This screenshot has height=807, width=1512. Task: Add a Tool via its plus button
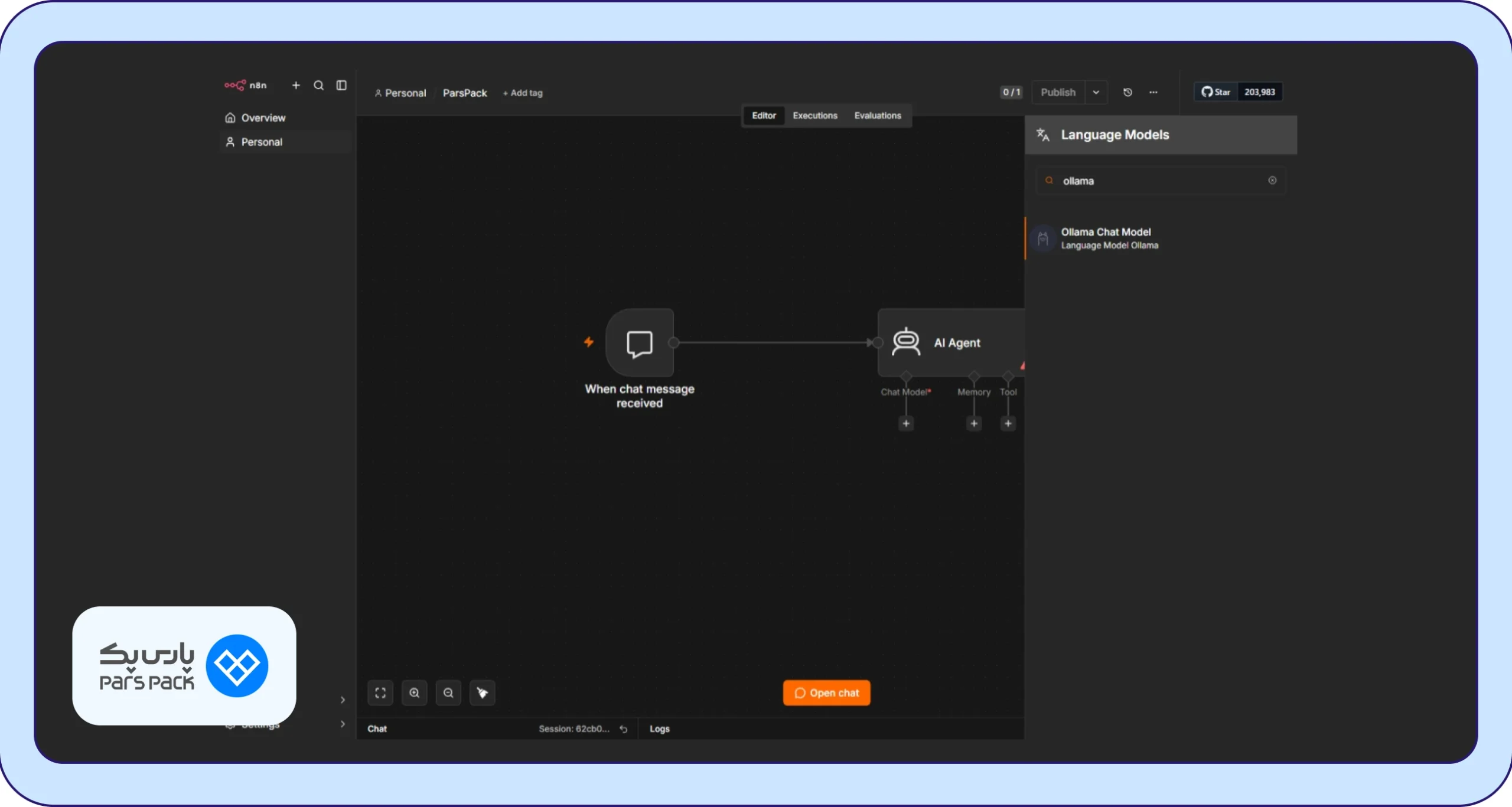(1008, 424)
